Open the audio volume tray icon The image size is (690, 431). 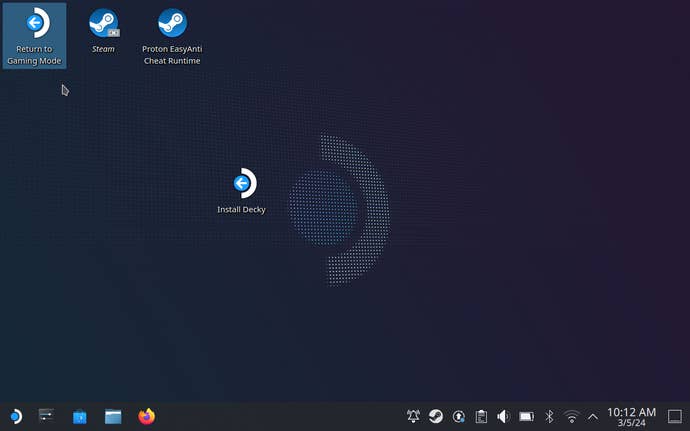point(503,416)
